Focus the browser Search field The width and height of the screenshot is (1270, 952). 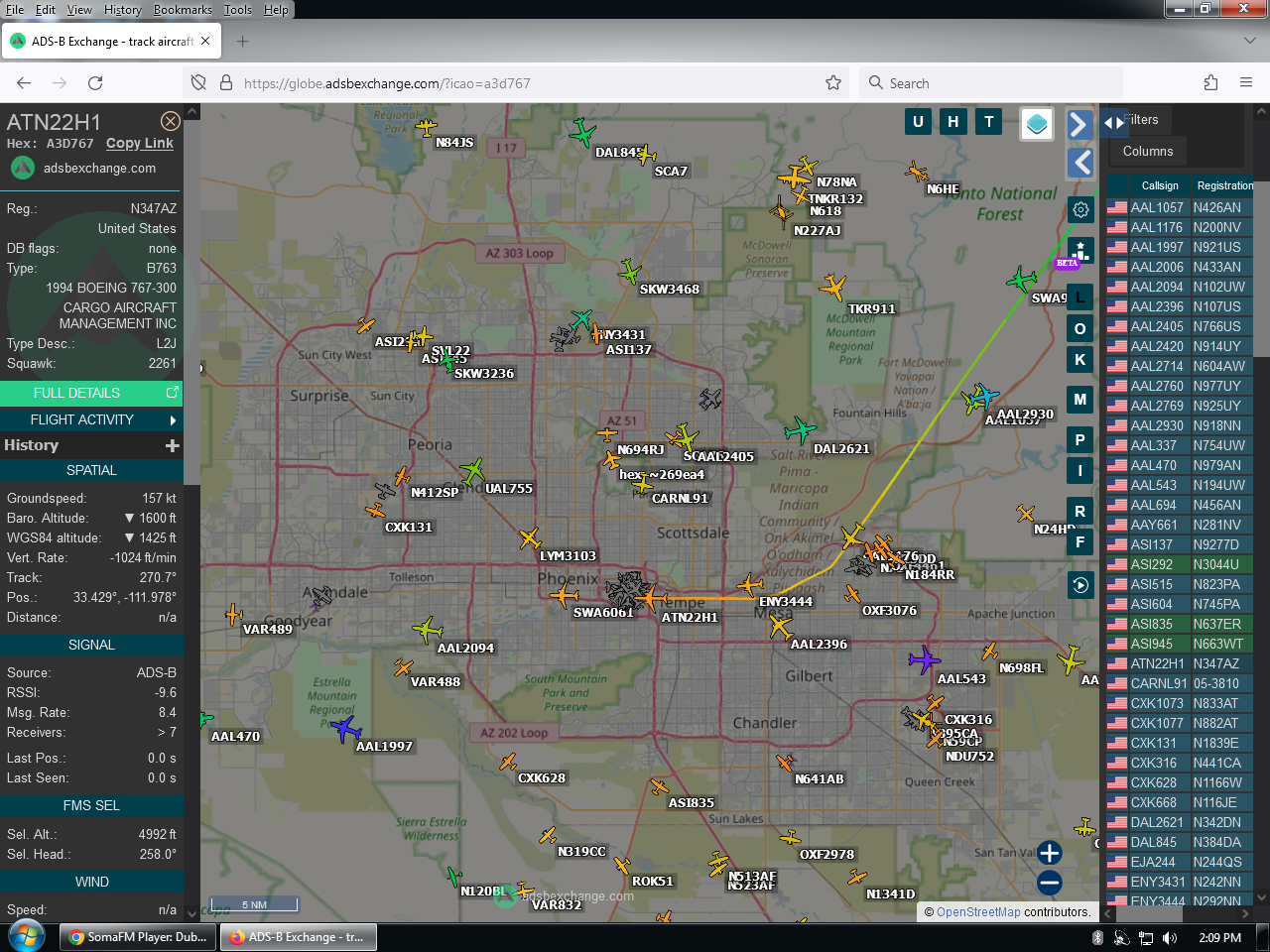[991, 83]
